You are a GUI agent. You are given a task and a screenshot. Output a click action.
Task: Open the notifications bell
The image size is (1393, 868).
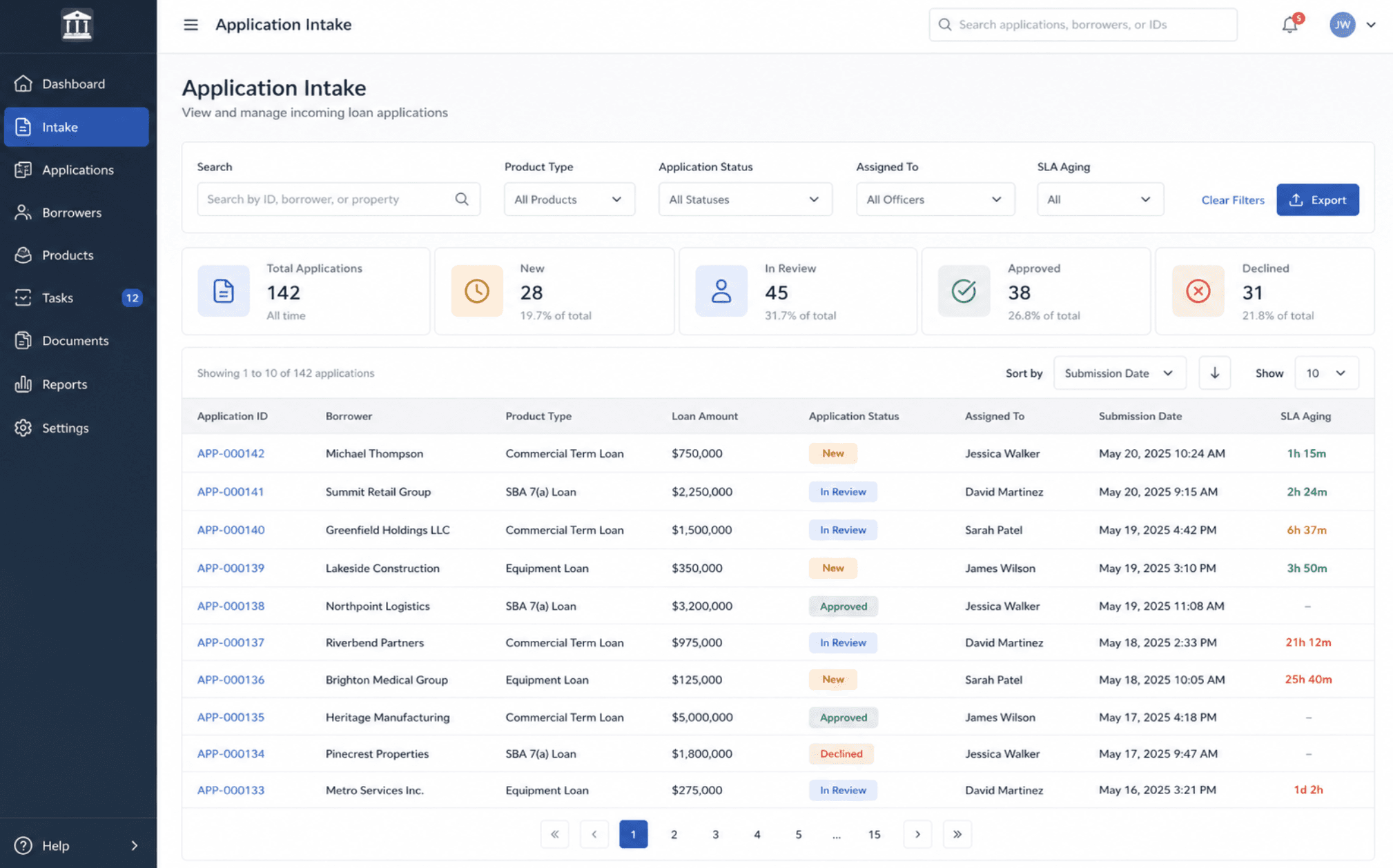click(1289, 25)
